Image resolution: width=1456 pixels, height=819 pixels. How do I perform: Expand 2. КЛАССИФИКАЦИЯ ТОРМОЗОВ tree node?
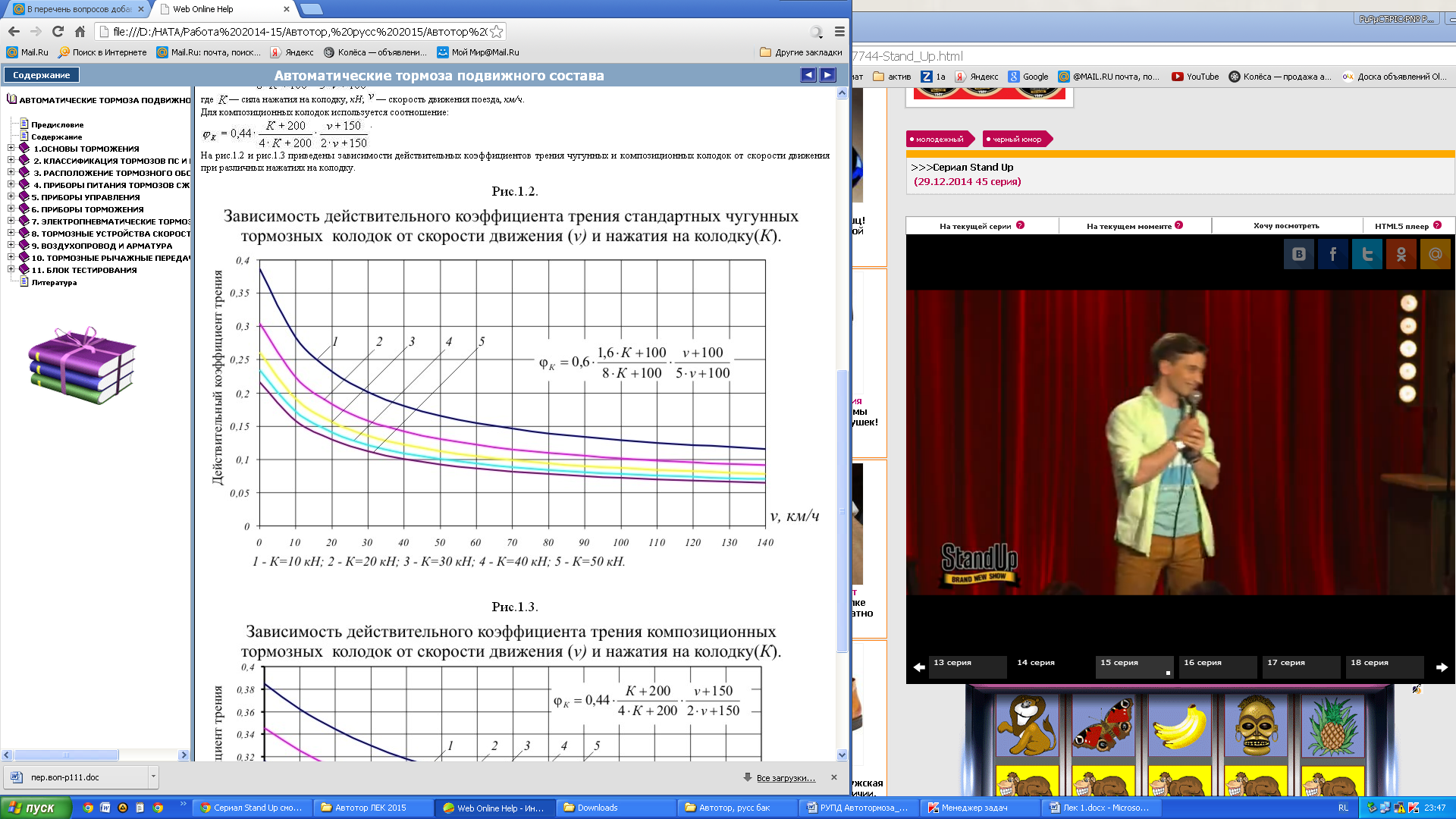(11, 161)
